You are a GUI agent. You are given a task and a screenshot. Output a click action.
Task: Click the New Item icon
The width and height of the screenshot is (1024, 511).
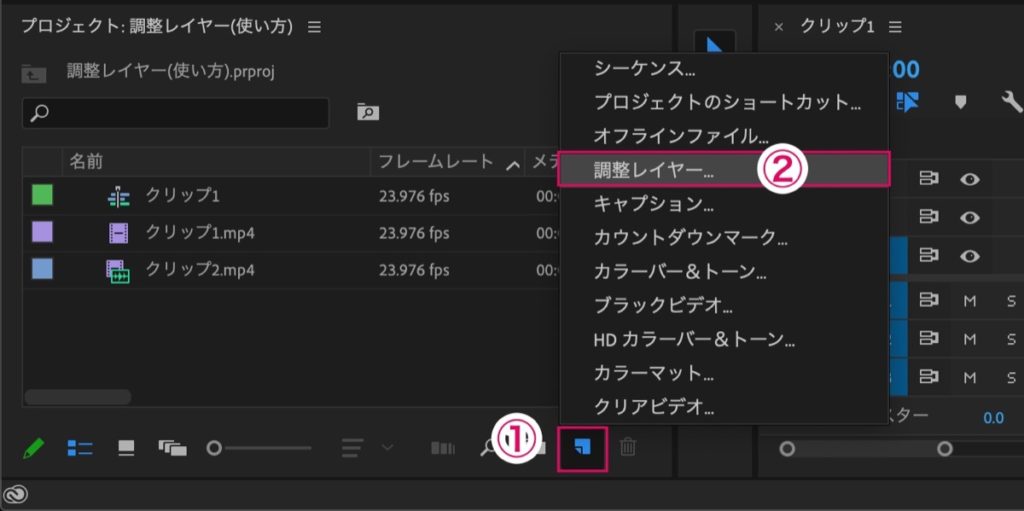[582, 448]
